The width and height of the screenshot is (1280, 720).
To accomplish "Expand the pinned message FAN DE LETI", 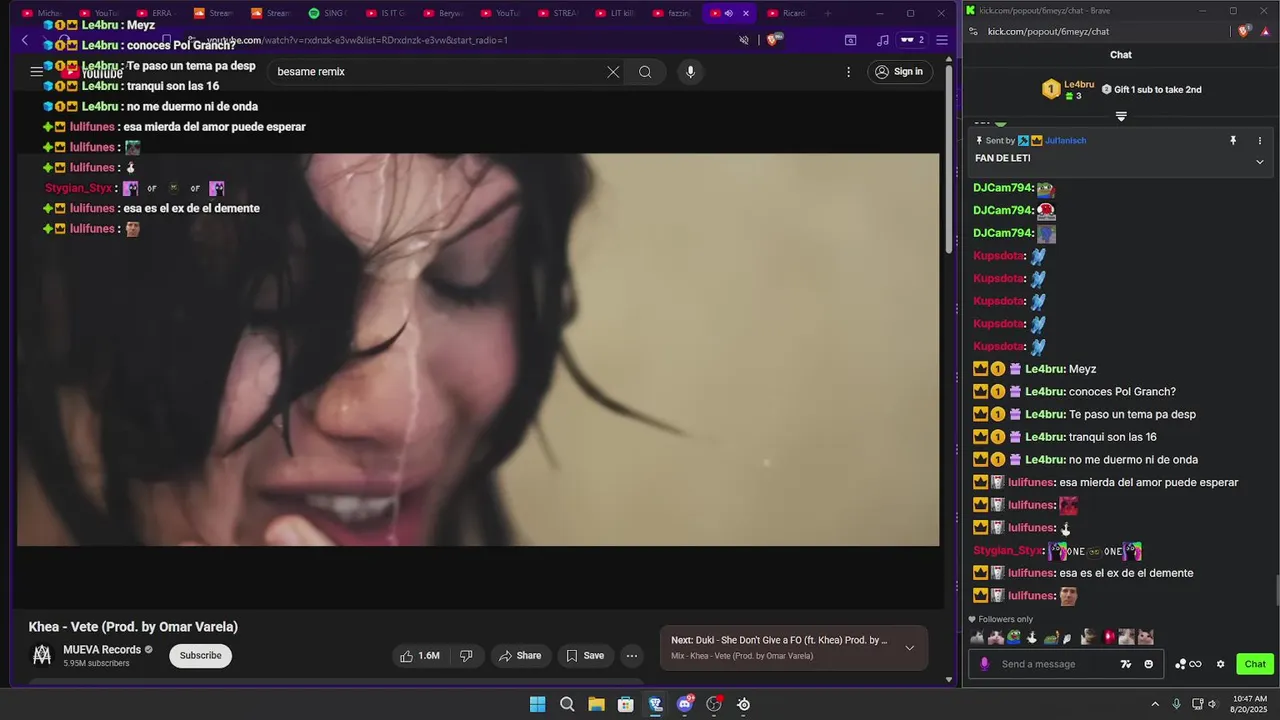I will [x=1260, y=161].
